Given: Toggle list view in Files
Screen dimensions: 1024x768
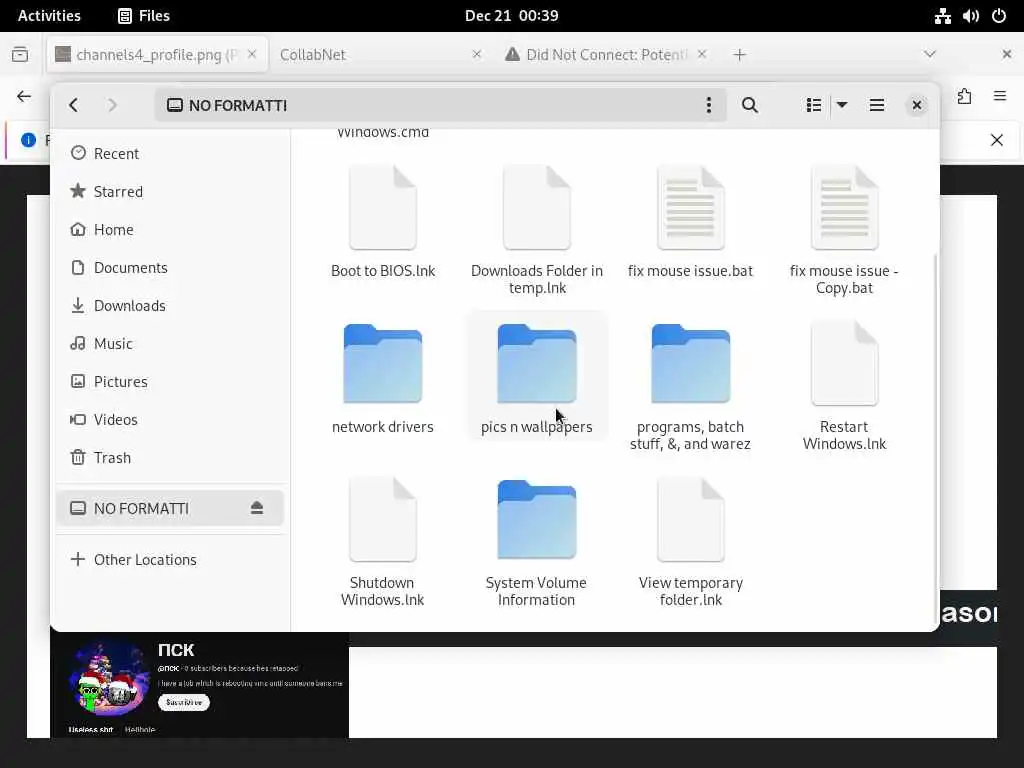Looking at the screenshot, I should tap(814, 105).
